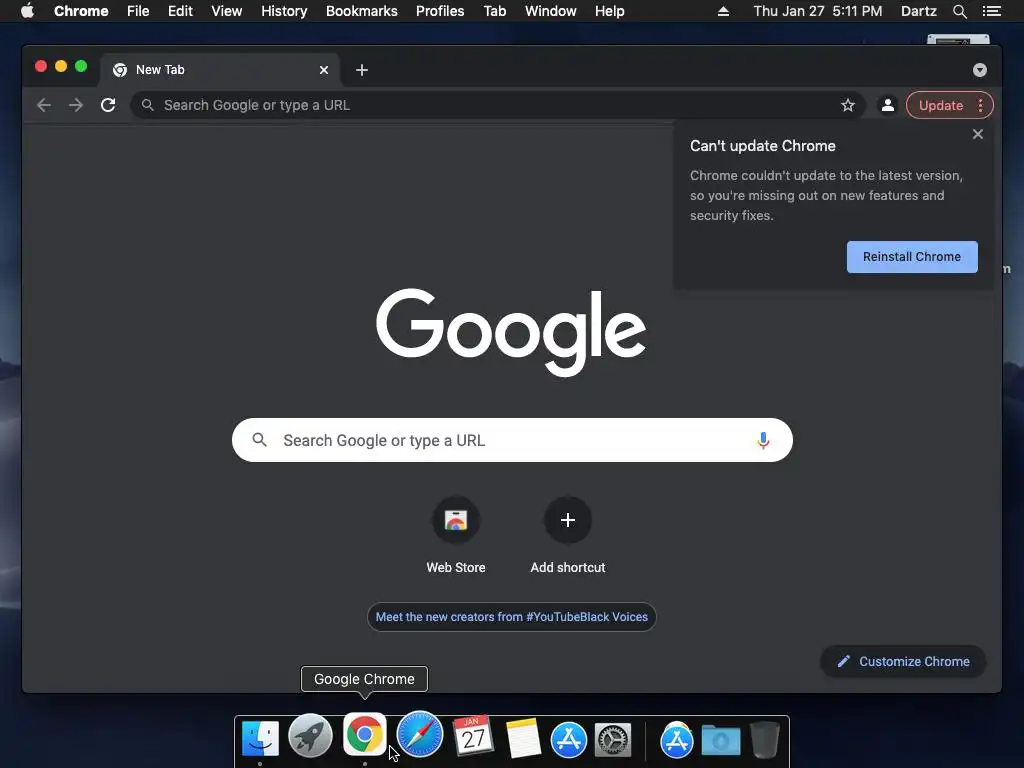Launch Safari from the Dock

[x=419, y=735]
